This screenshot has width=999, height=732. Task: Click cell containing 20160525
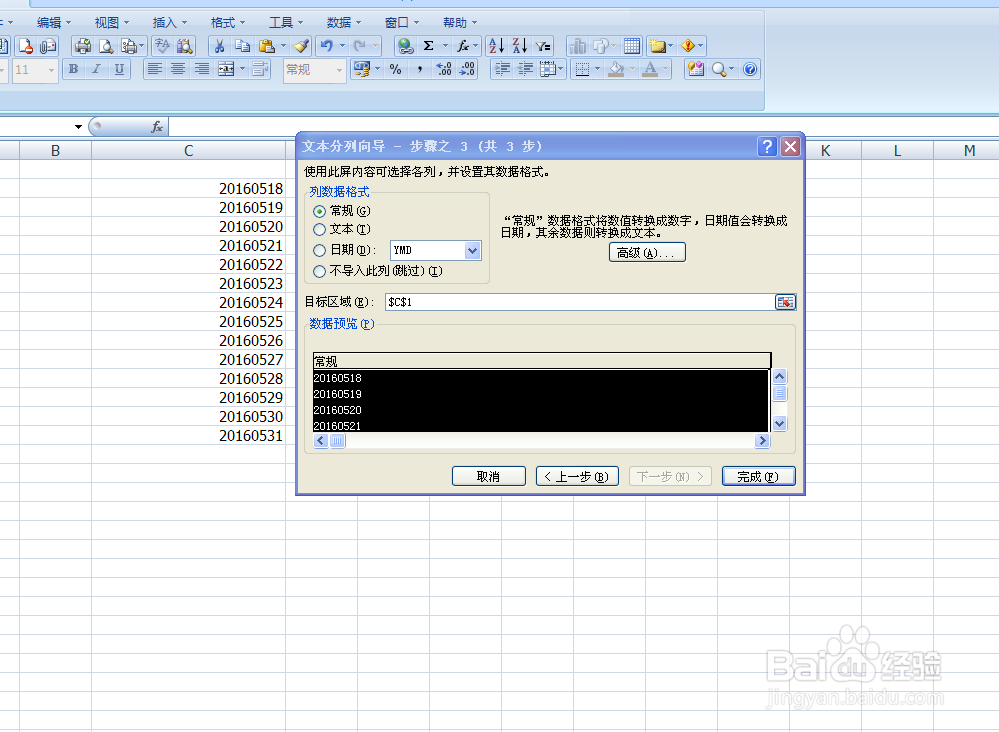pyautogui.click(x=189, y=322)
